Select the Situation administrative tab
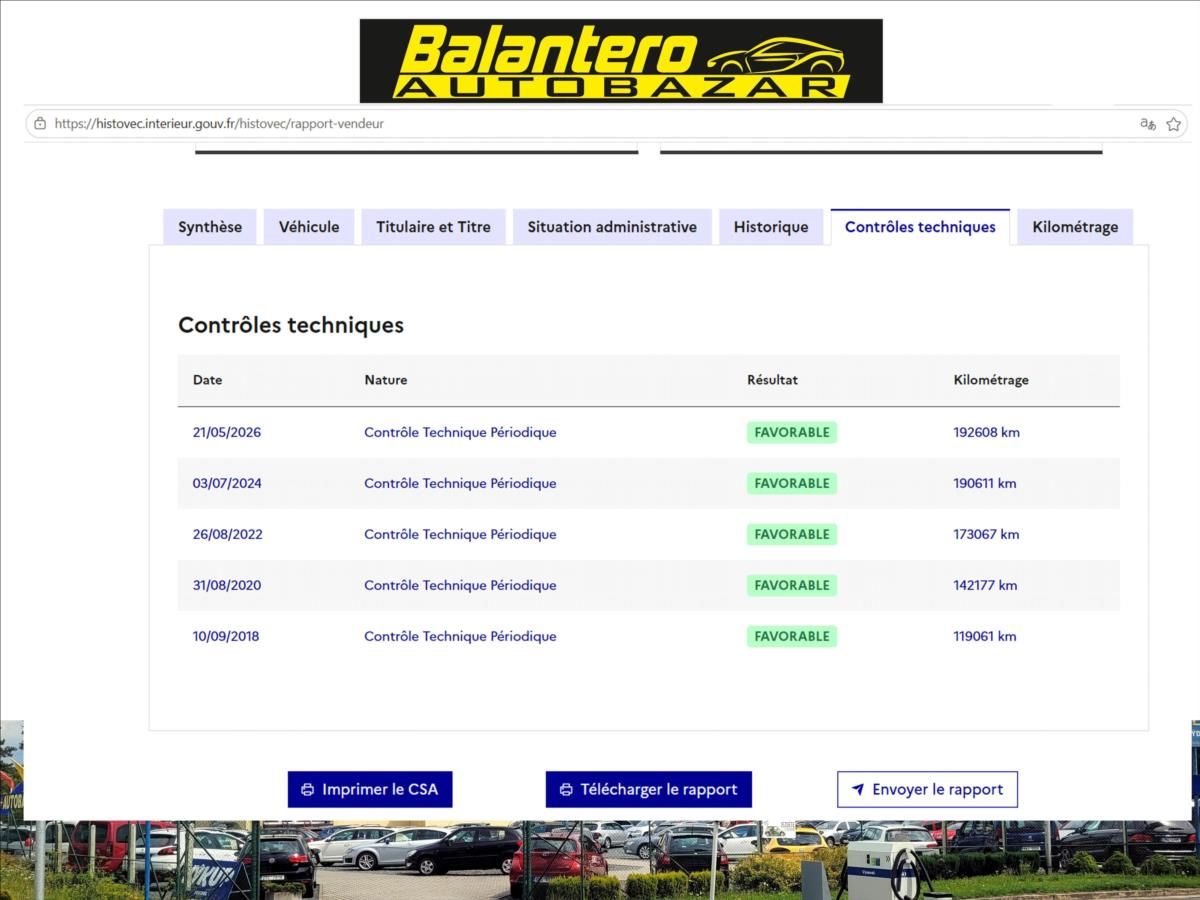This screenshot has height=900, width=1200. [612, 227]
